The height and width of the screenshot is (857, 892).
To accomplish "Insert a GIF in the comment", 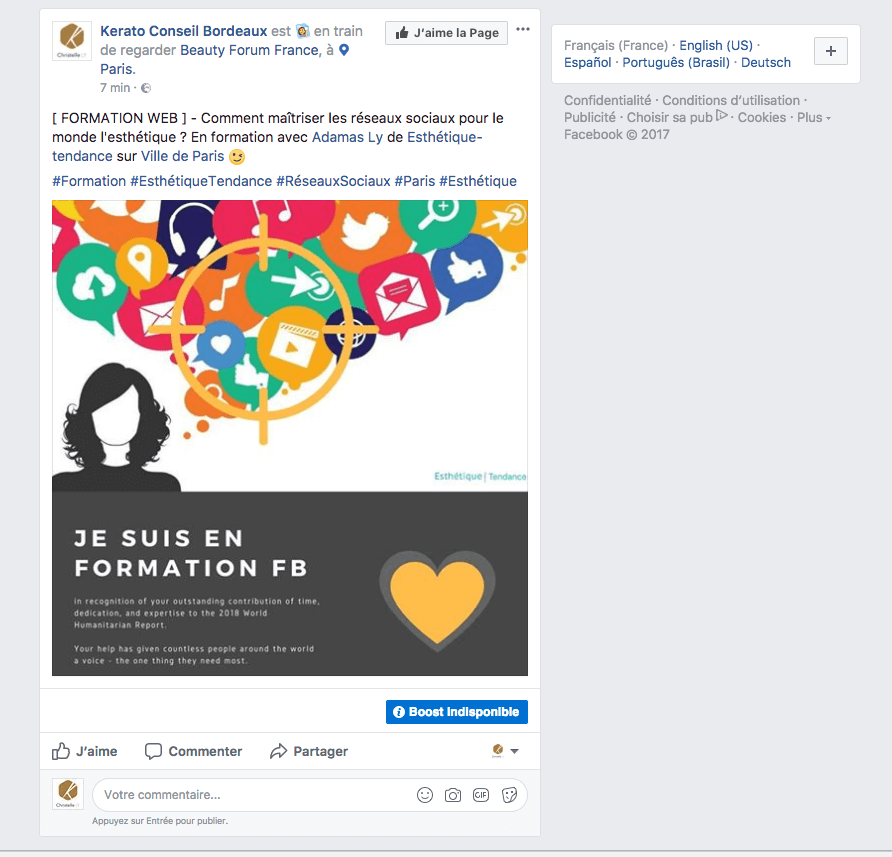I will coord(481,795).
